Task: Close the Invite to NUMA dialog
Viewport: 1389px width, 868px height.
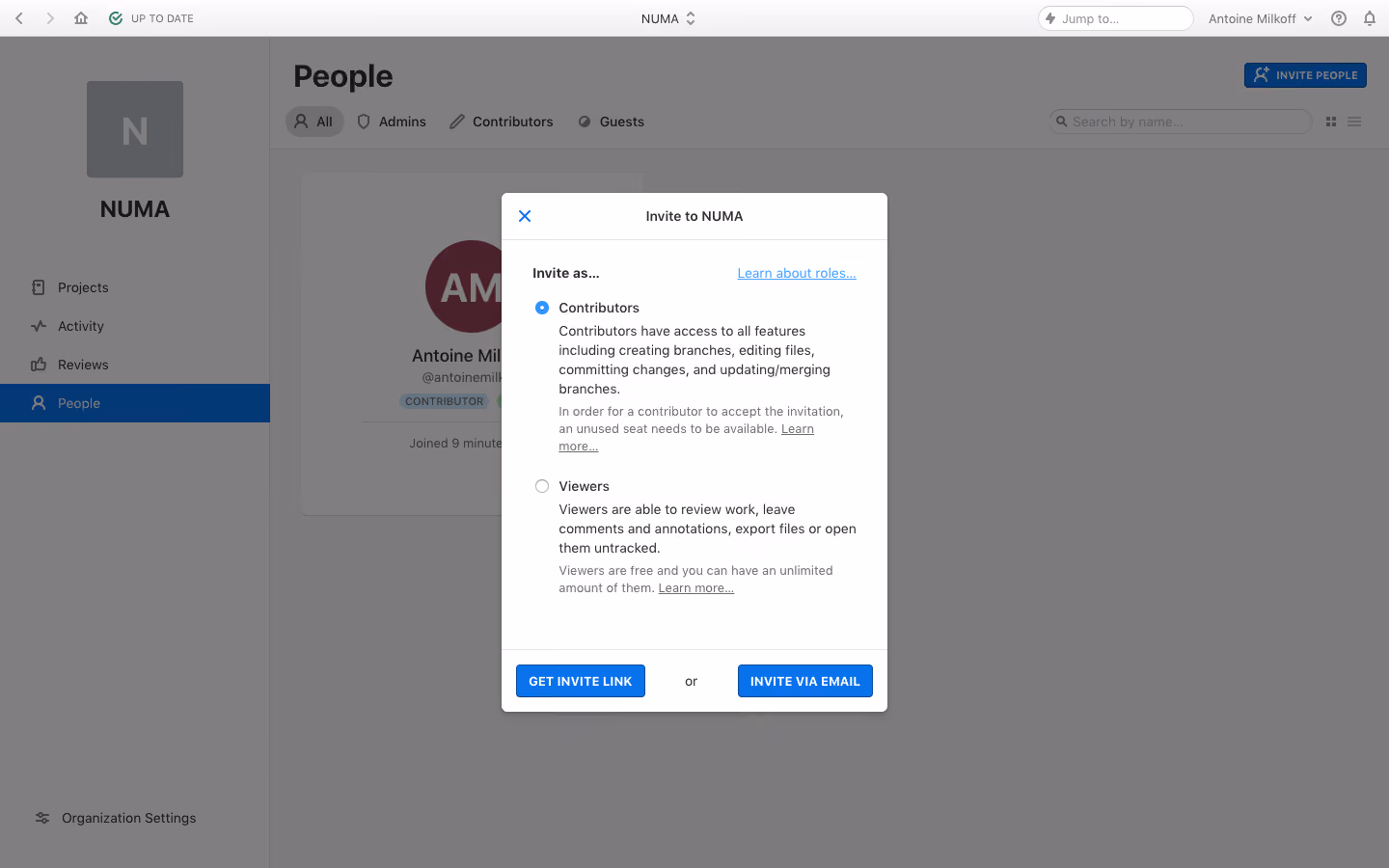Action: 525,216
